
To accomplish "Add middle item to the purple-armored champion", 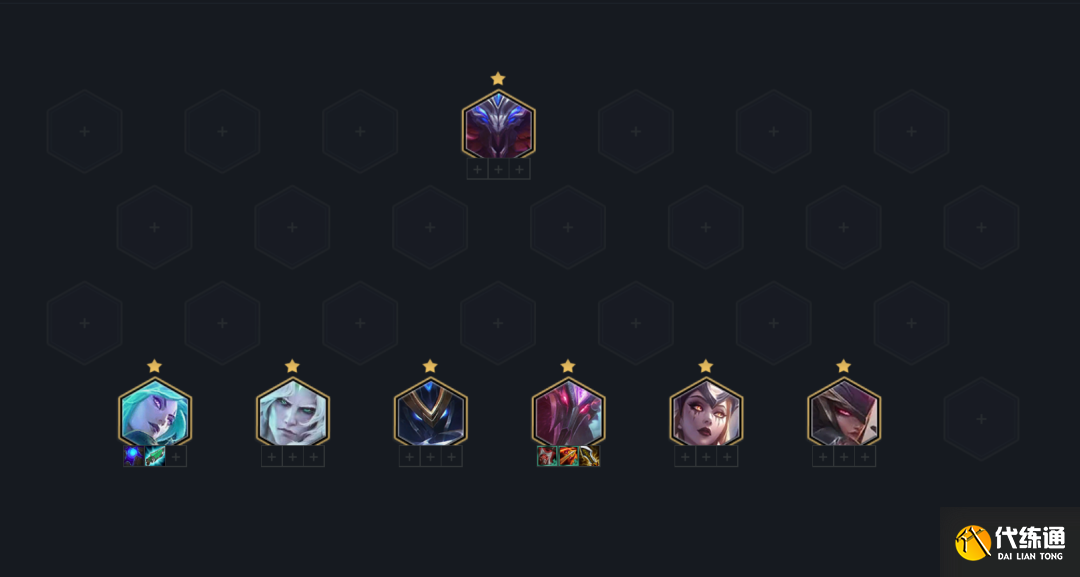I will pyautogui.click(x=499, y=169).
